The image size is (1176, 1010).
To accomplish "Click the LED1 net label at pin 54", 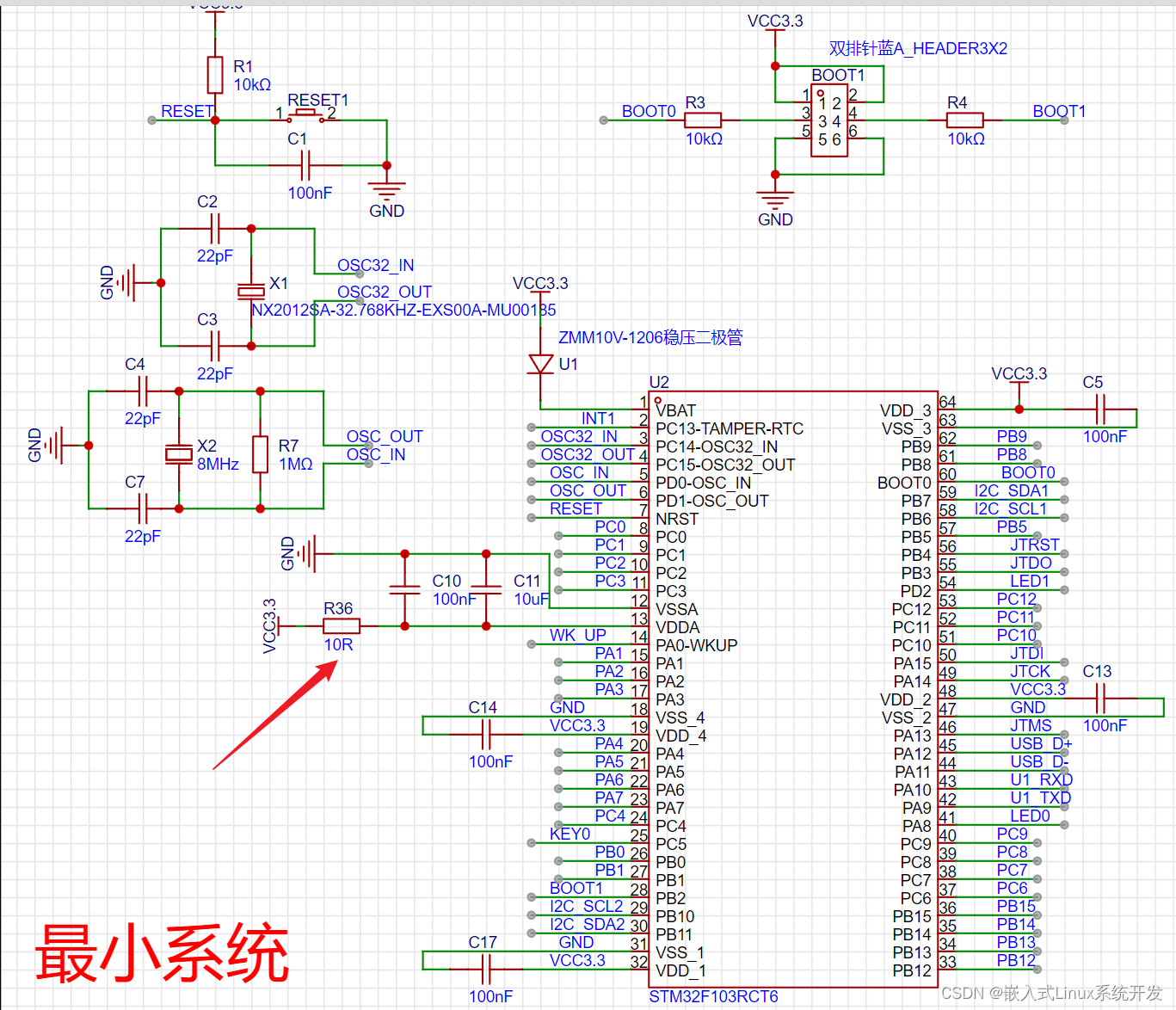I will [1030, 581].
